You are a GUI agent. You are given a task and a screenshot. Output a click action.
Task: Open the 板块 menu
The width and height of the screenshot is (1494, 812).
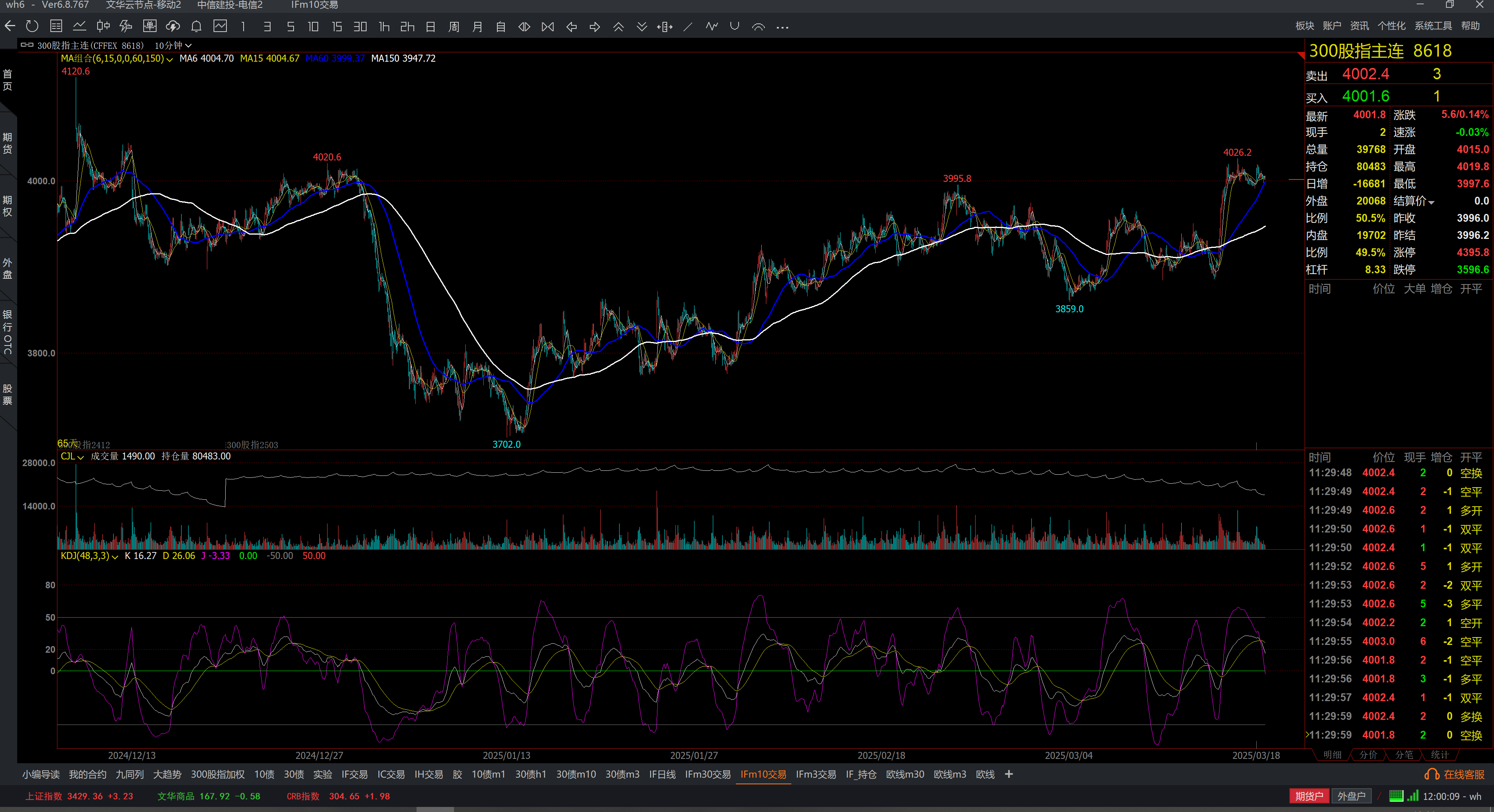pos(1304,25)
